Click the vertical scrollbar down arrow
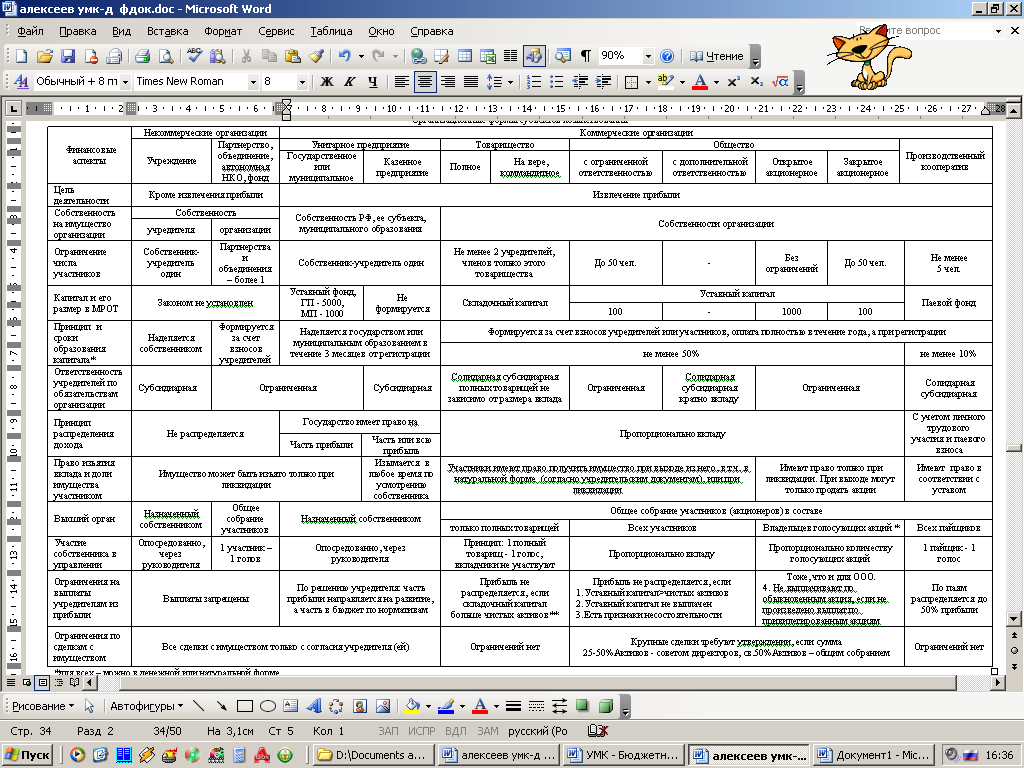The height and width of the screenshot is (768, 1024). (x=1014, y=618)
